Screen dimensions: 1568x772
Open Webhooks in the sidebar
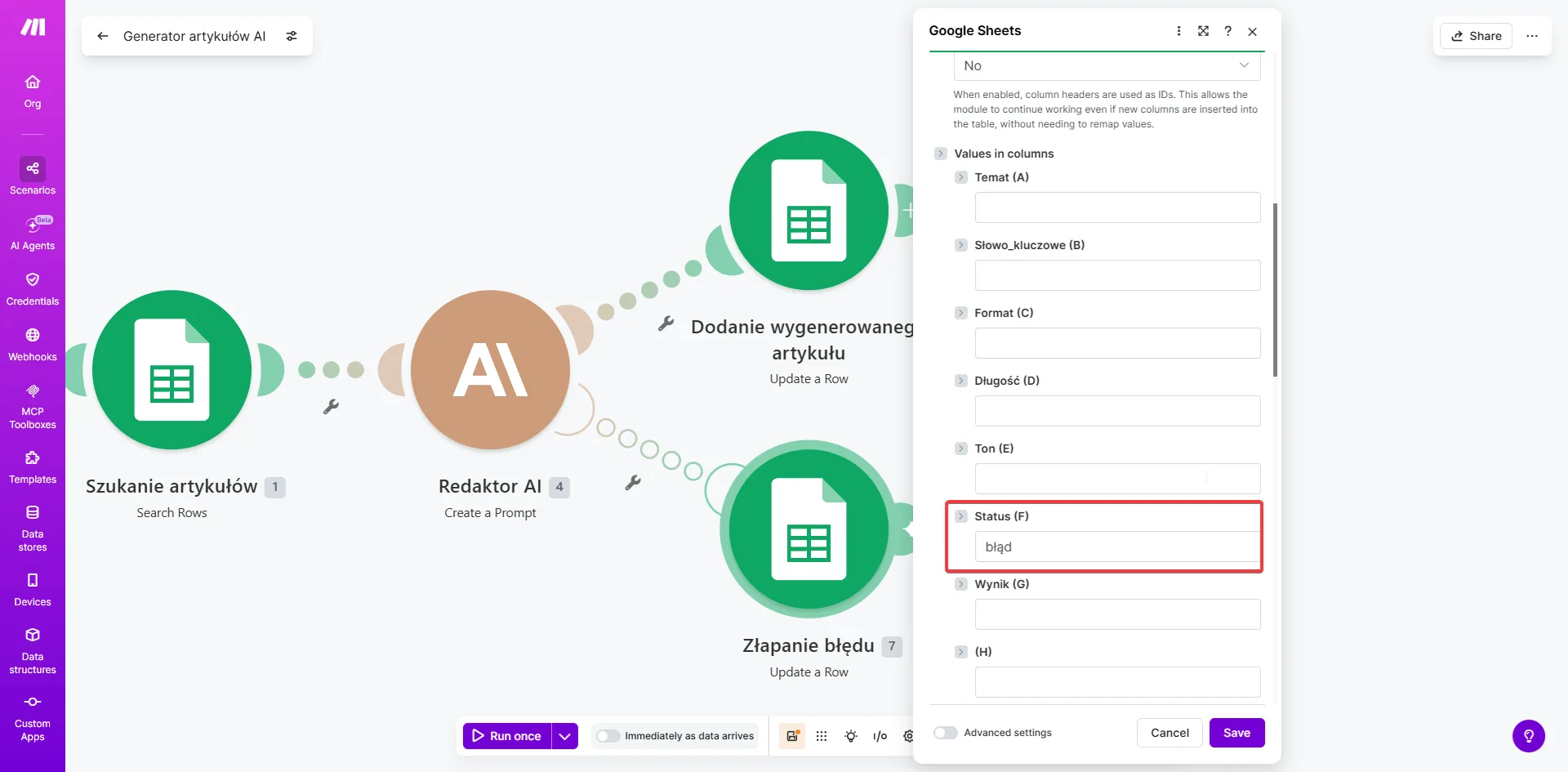click(33, 345)
